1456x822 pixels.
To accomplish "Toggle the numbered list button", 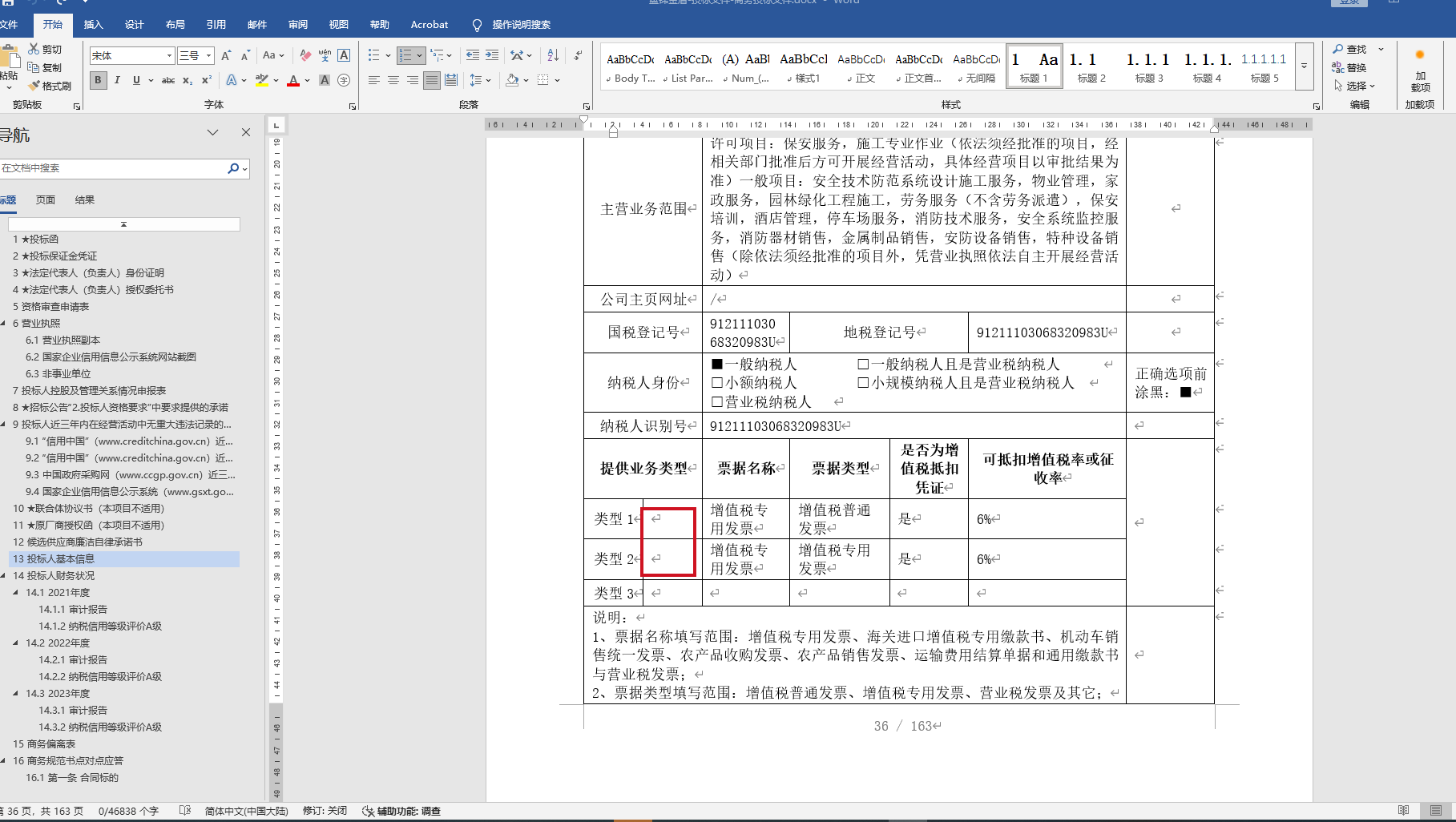I will [x=405, y=55].
